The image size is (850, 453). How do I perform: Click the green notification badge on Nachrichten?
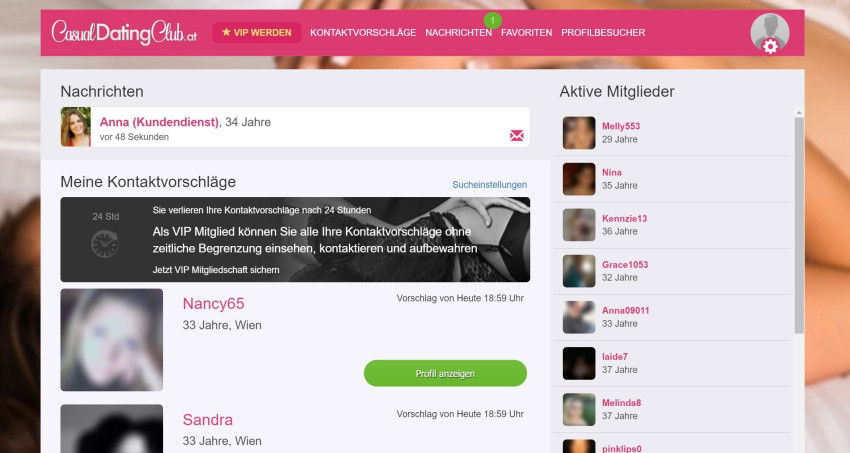click(x=490, y=19)
